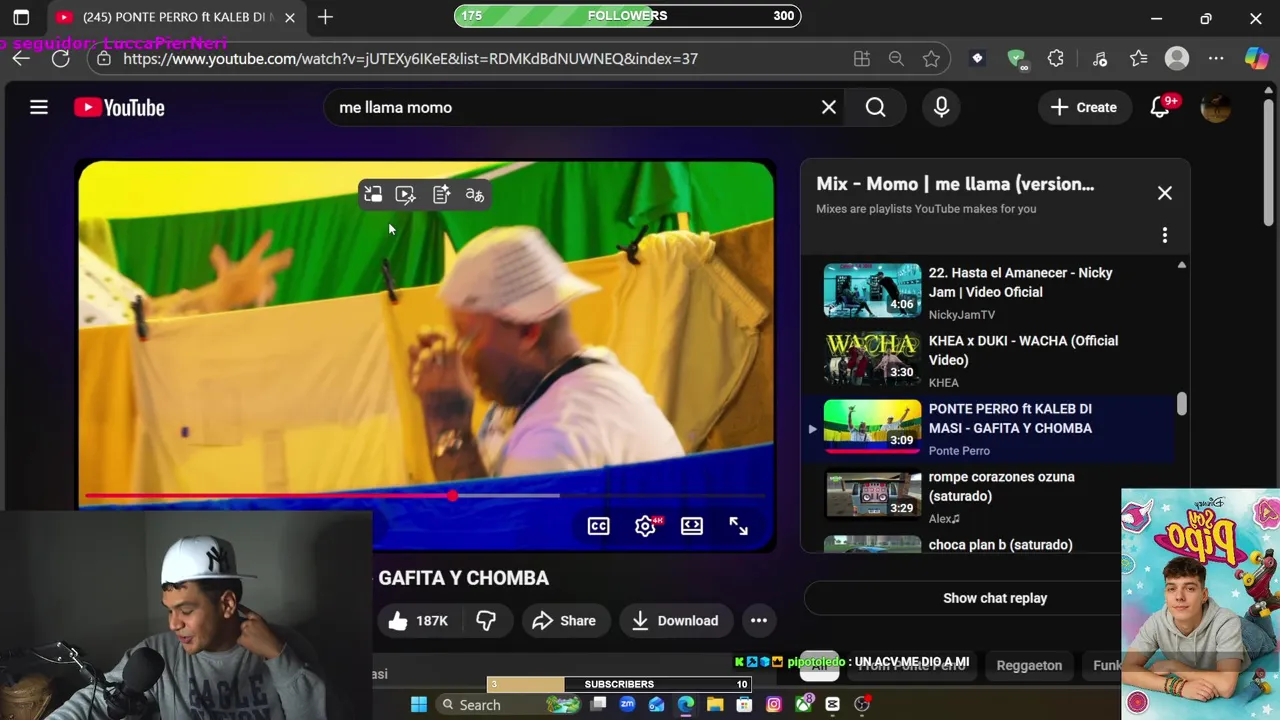The image size is (1280, 720).
Task: Open the YouTube hamburger guide menu
Action: click(39, 107)
